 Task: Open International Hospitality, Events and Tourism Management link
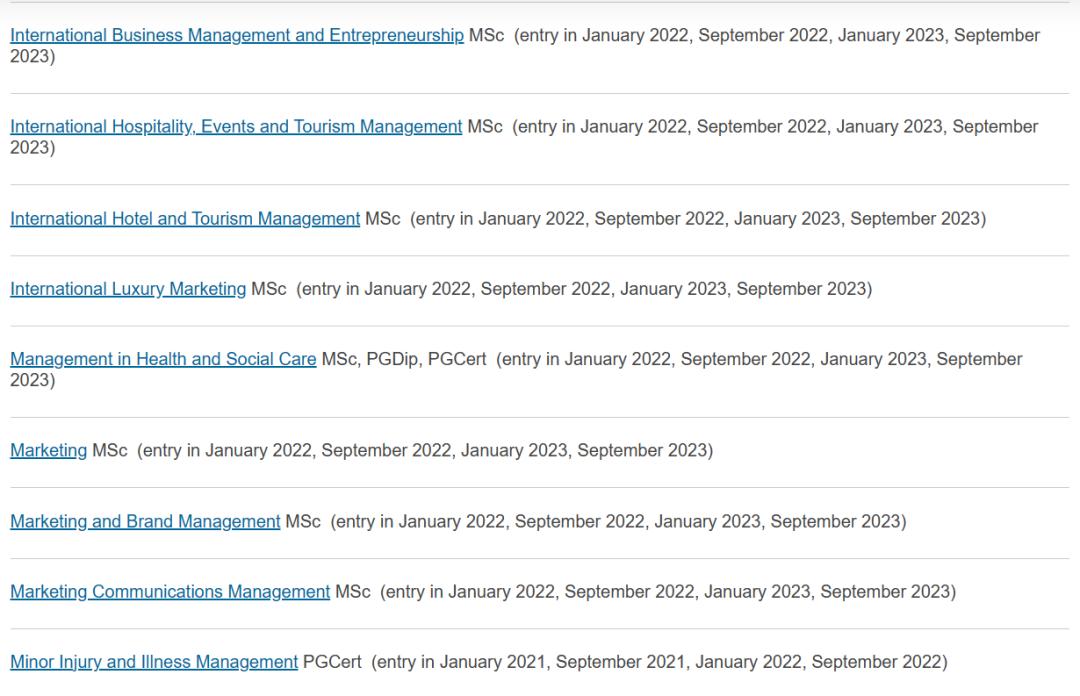pyautogui.click(x=236, y=127)
